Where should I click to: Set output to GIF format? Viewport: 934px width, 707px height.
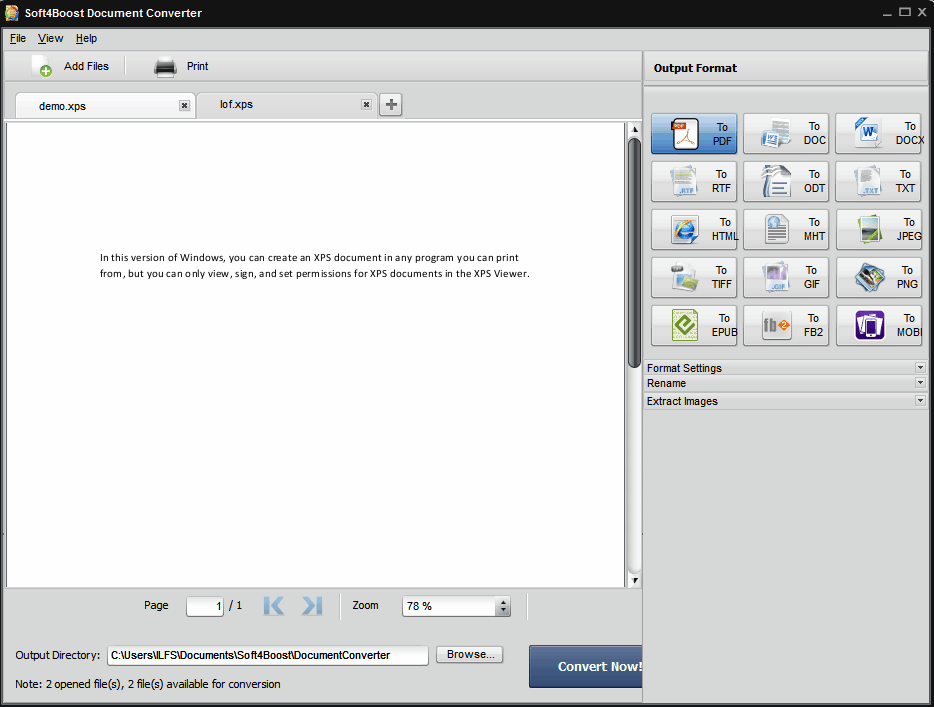(786, 278)
